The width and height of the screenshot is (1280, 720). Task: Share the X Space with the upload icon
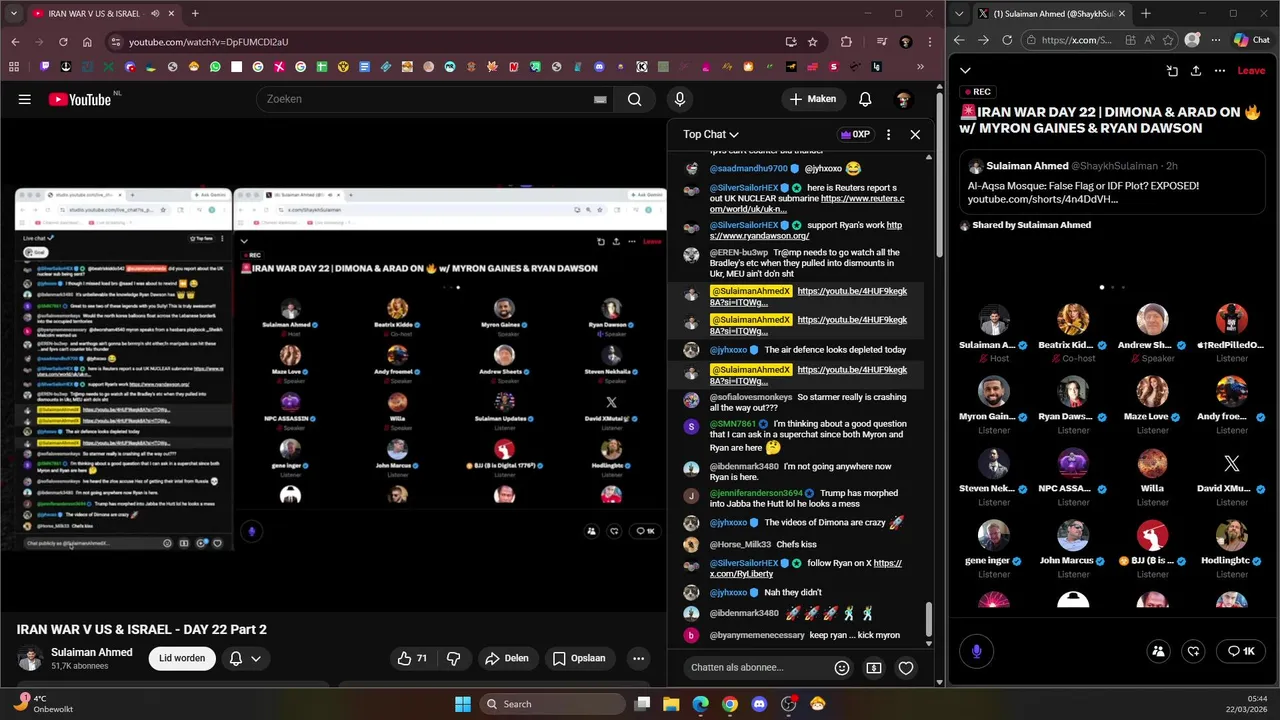pos(1196,70)
